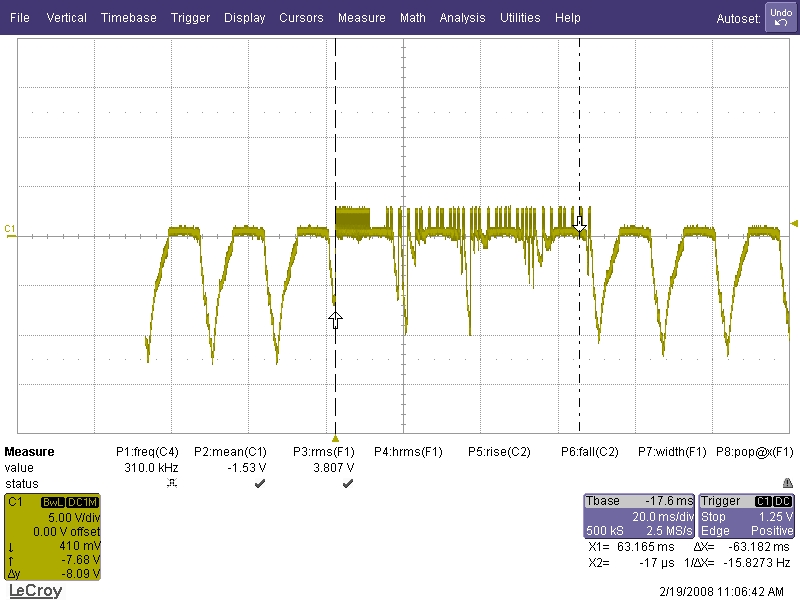Open the Trigger descriptor box
The height and width of the screenshot is (600, 800).
[746, 516]
